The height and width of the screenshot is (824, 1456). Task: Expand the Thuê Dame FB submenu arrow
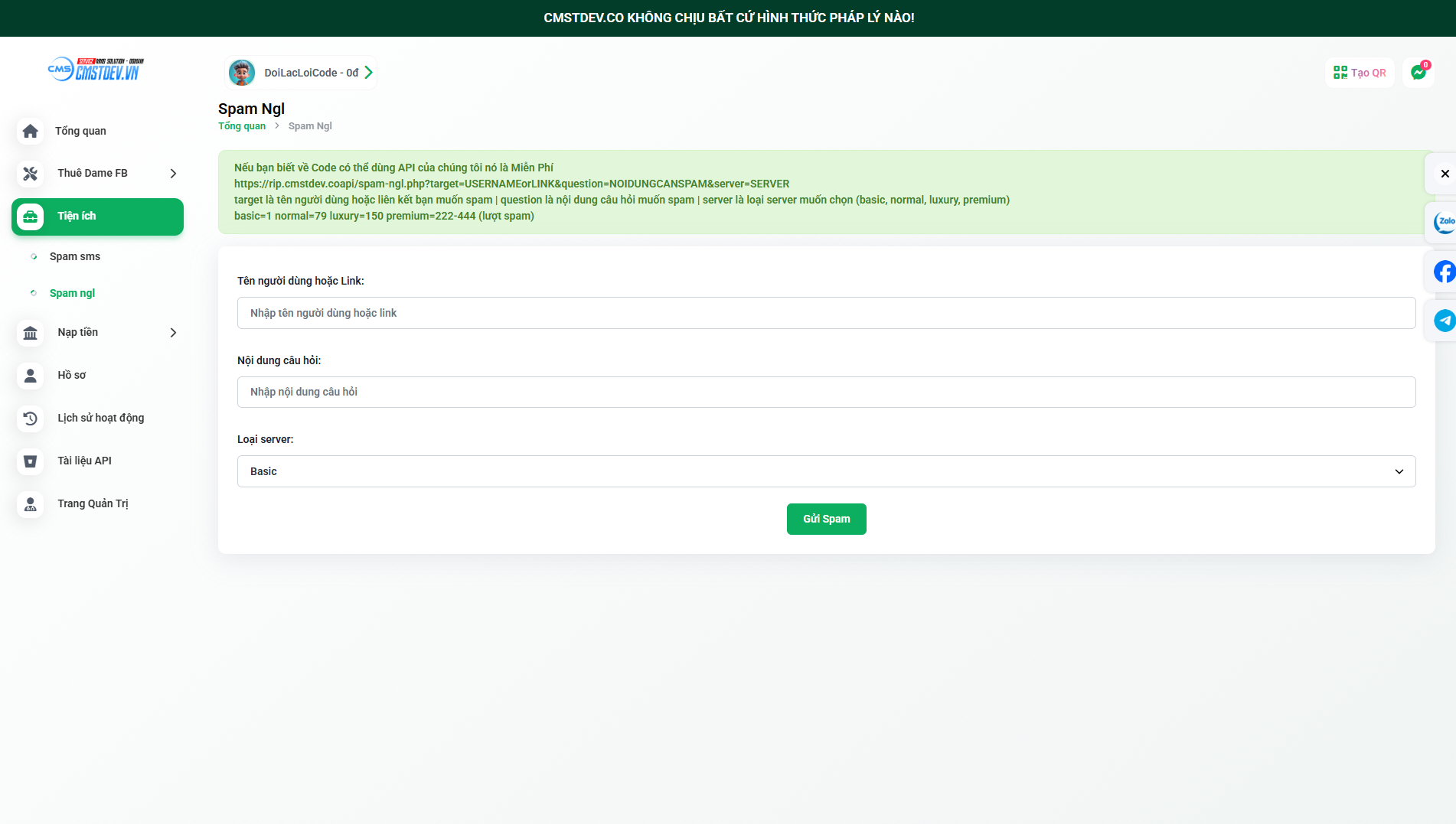pyautogui.click(x=173, y=174)
